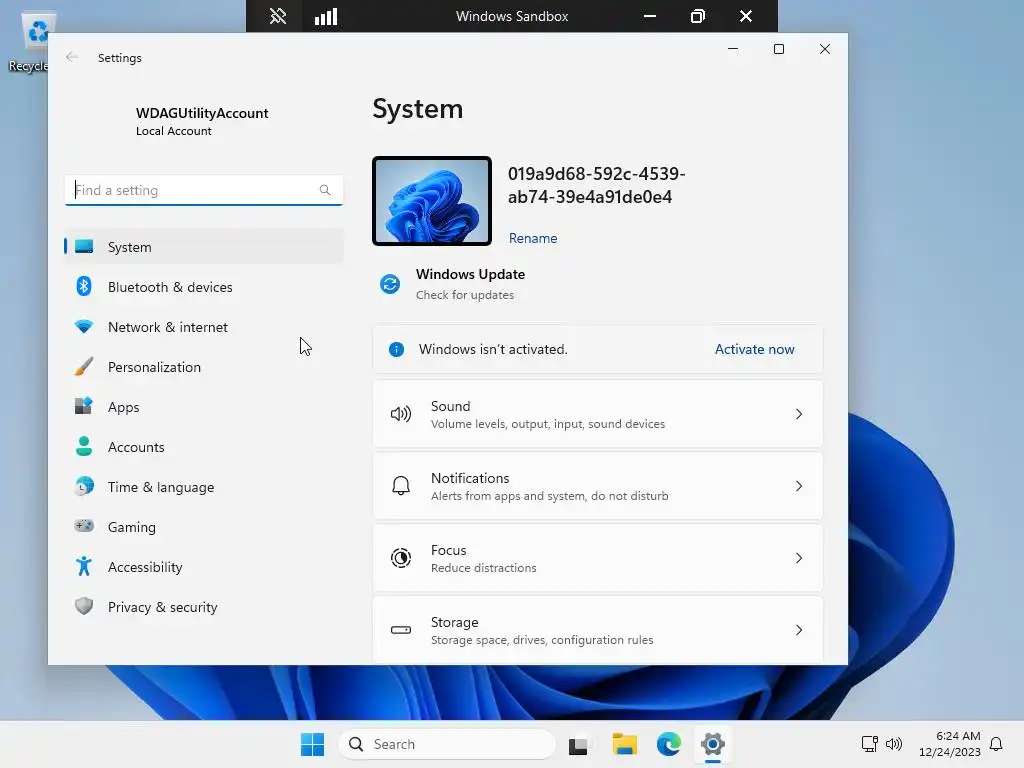Open the notification center bell in tray
1024x768 pixels.
click(996, 744)
